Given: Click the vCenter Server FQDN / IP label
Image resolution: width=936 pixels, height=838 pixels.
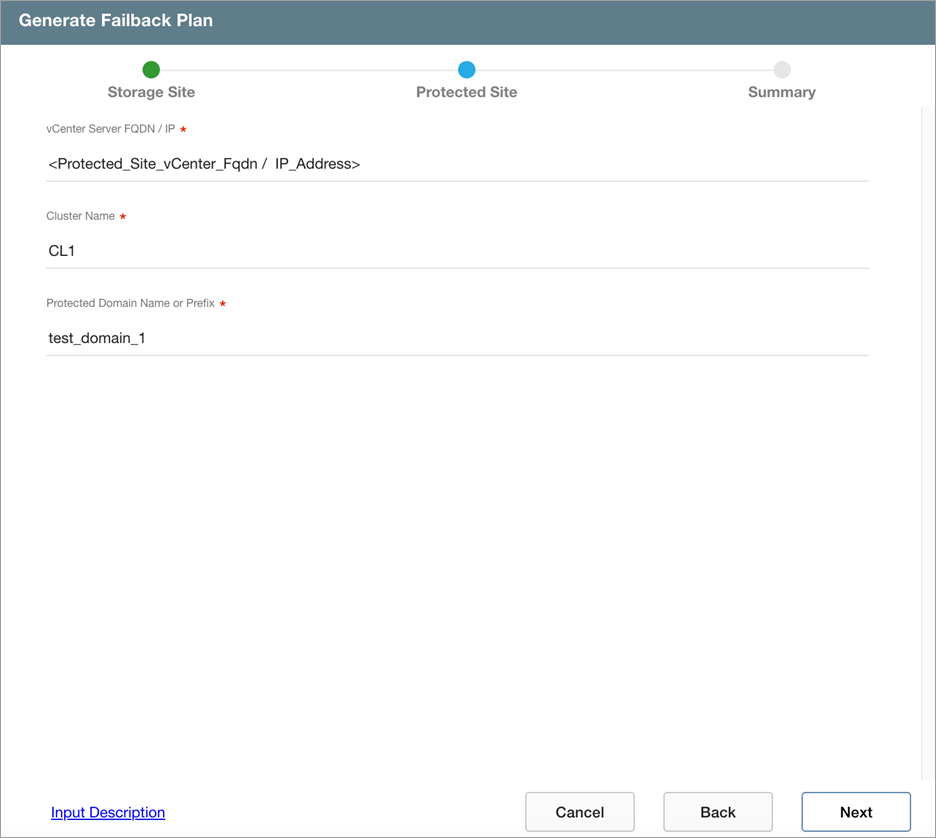Looking at the screenshot, I should tap(110, 130).
